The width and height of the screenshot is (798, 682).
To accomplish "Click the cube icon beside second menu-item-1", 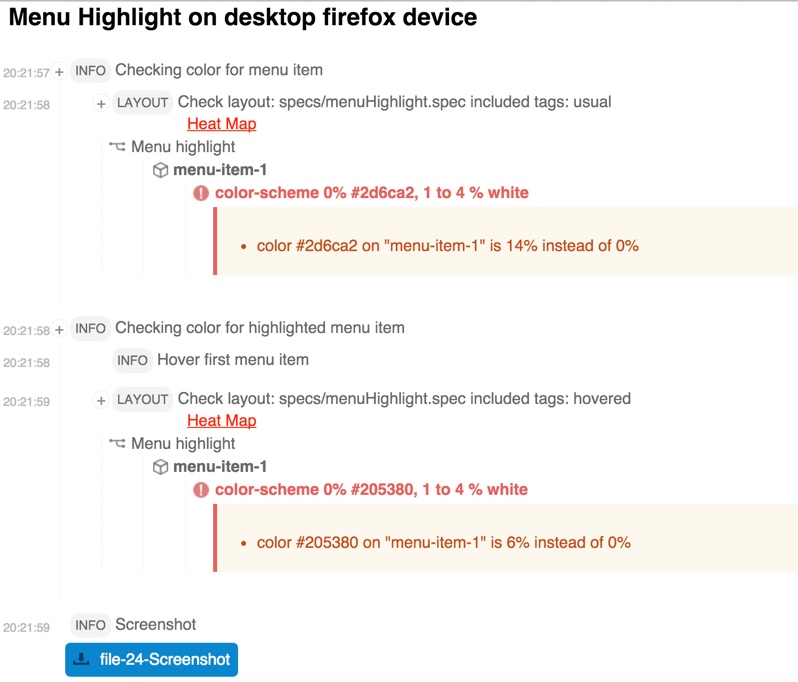I will [160, 467].
